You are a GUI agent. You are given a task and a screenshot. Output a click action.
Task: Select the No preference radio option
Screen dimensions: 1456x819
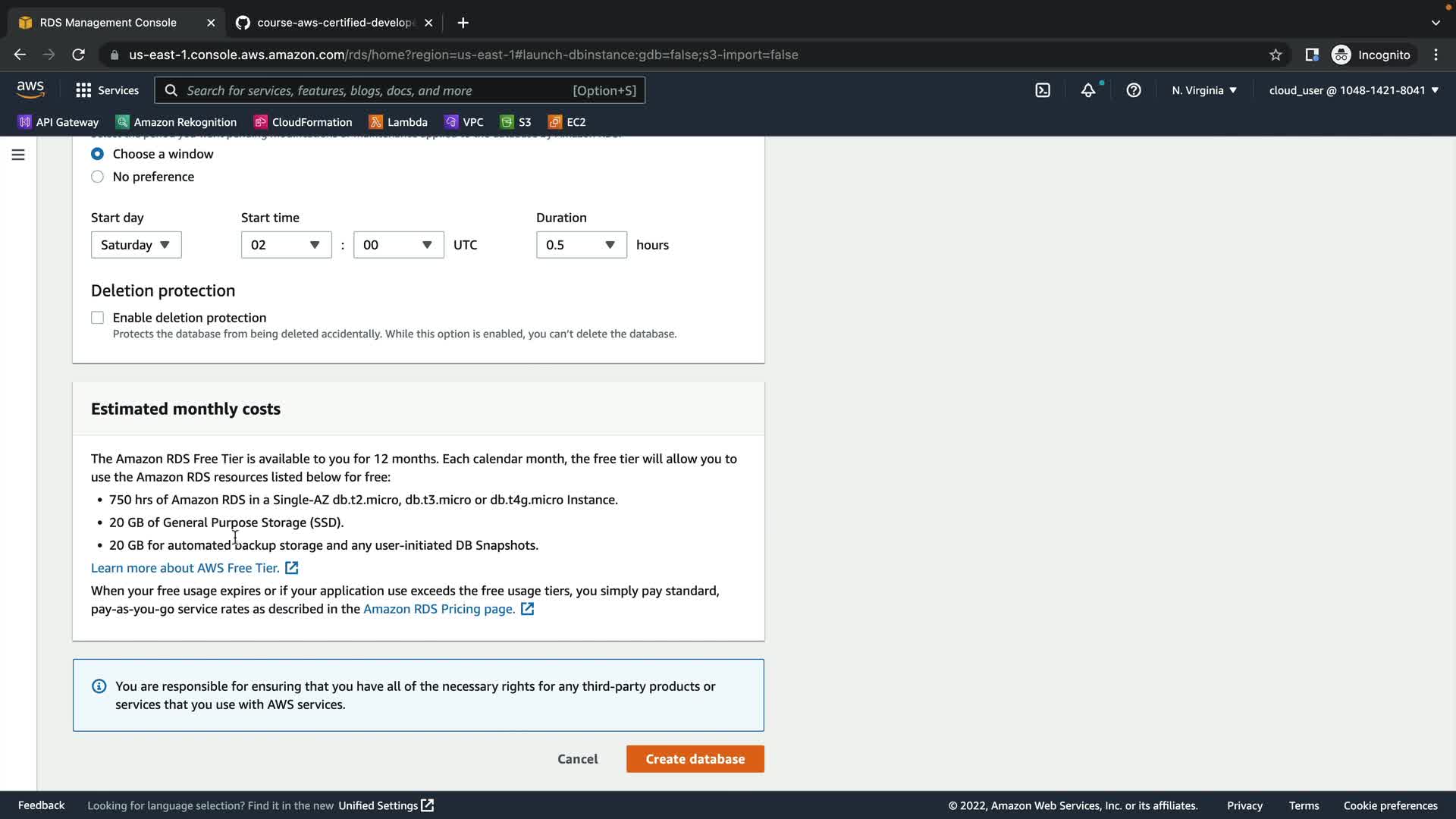pos(98,177)
